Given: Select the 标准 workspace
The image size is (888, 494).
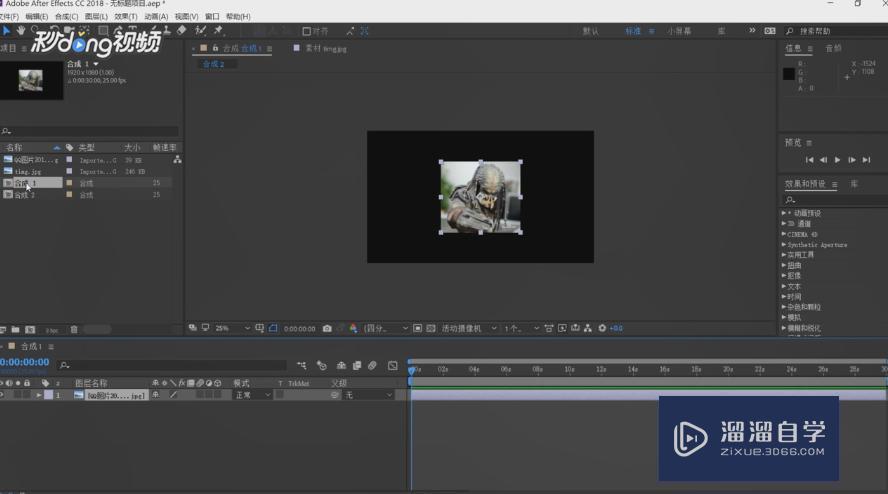Looking at the screenshot, I should [x=635, y=31].
